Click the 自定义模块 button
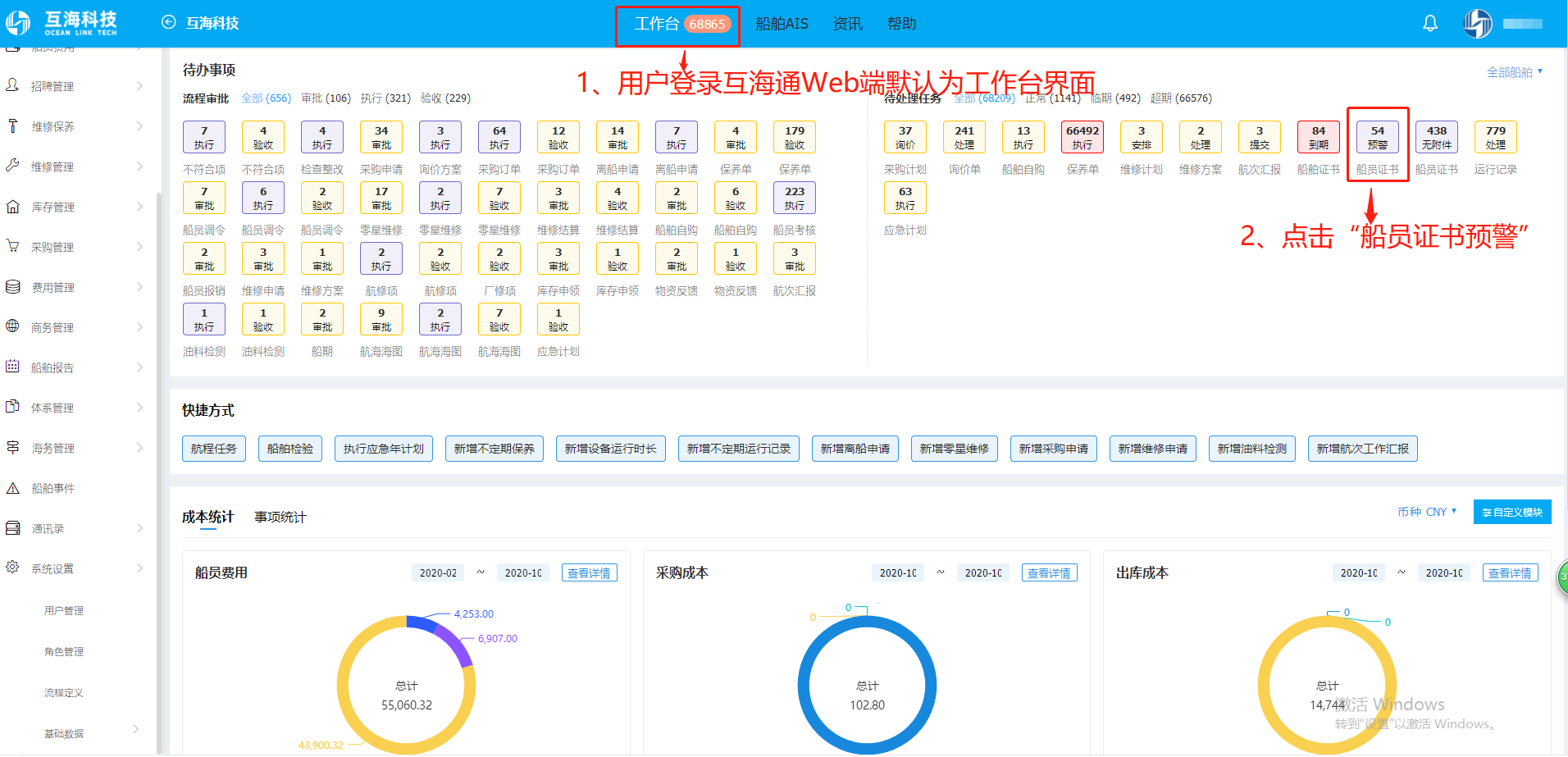The image size is (1568, 757). click(1512, 512)
